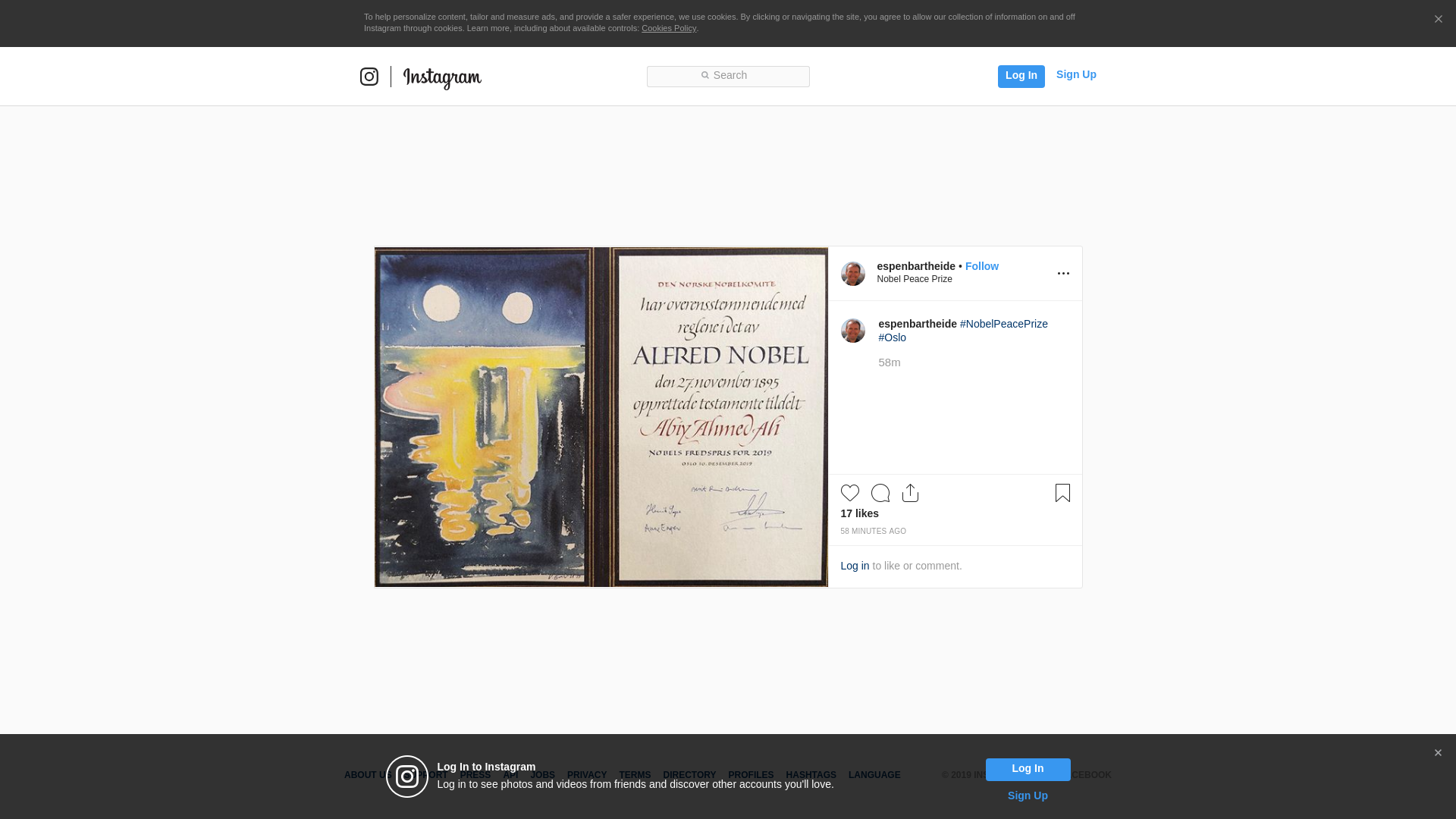Open the #Oslo hashtag
This screenshot has width=1456, height=819.
[x=893, y=337]
